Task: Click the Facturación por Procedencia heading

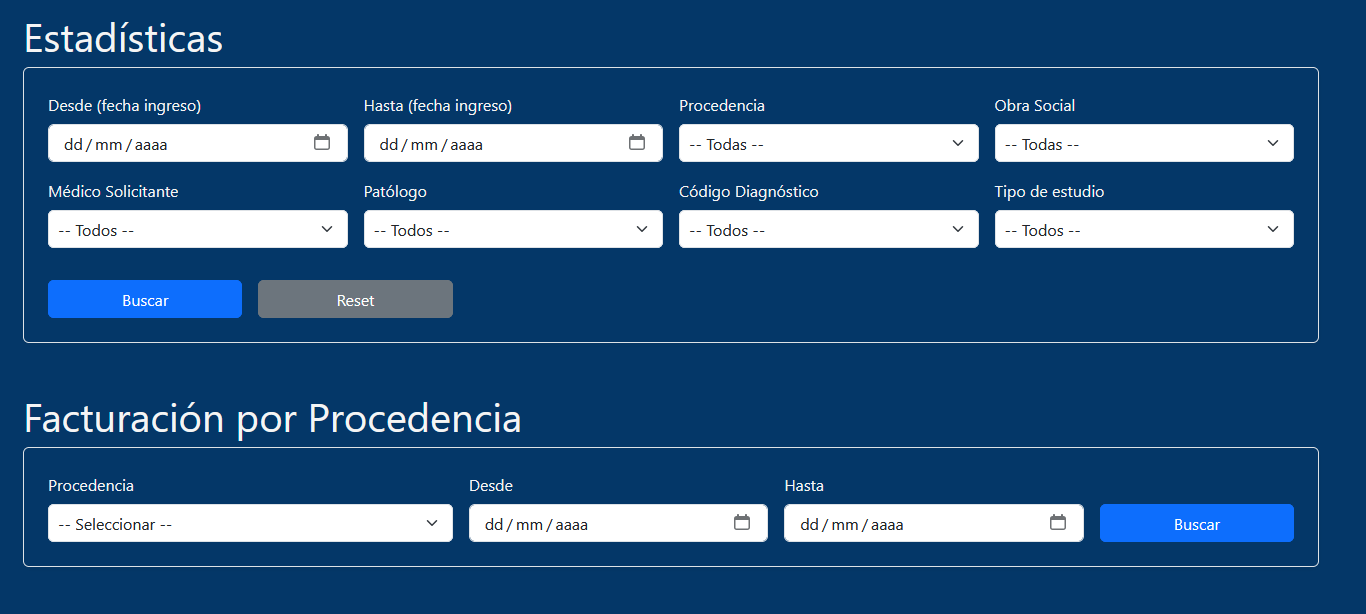Action: (272, 418)
